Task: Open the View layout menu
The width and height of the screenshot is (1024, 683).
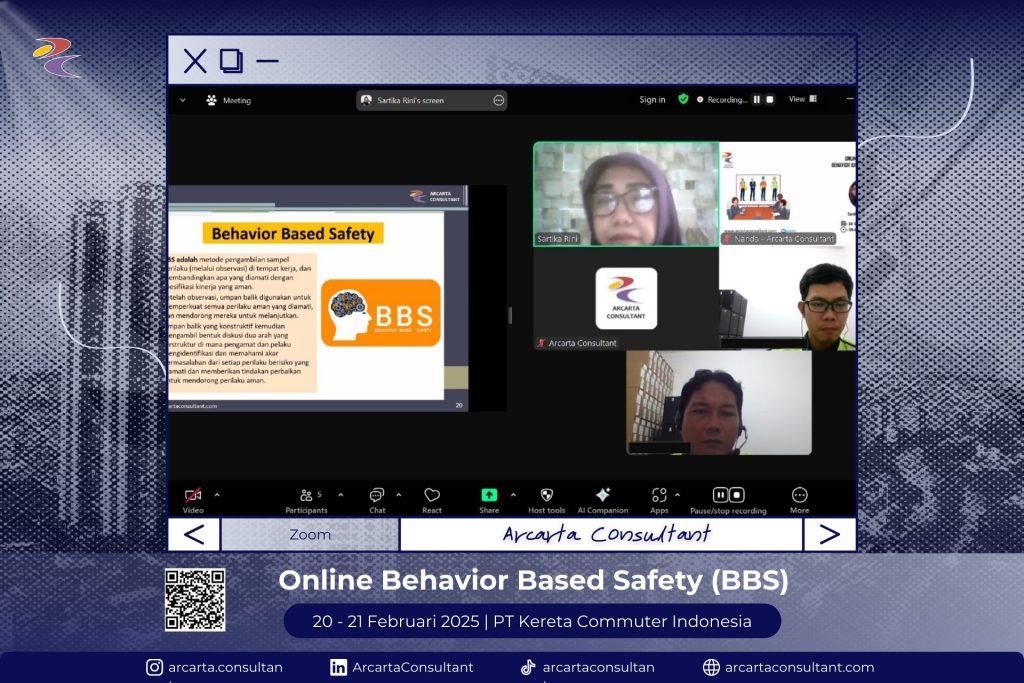Action: pos(802,99)
